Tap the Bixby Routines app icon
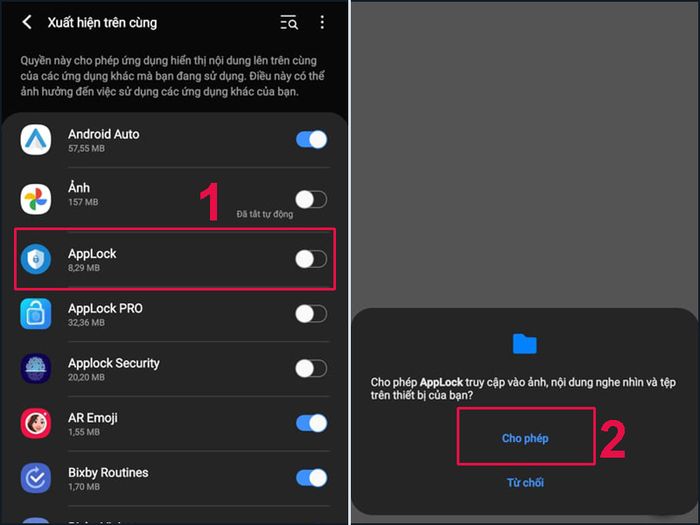 point(36,478)
